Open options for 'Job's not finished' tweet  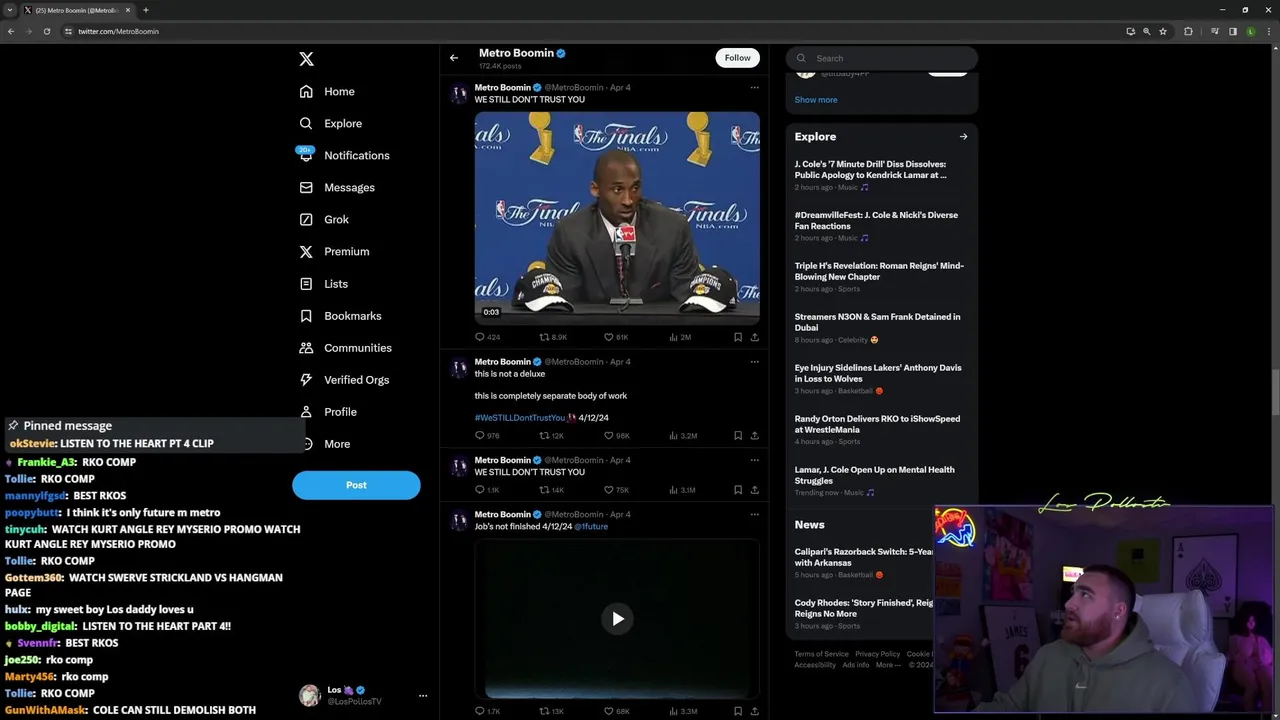point(754,515)
